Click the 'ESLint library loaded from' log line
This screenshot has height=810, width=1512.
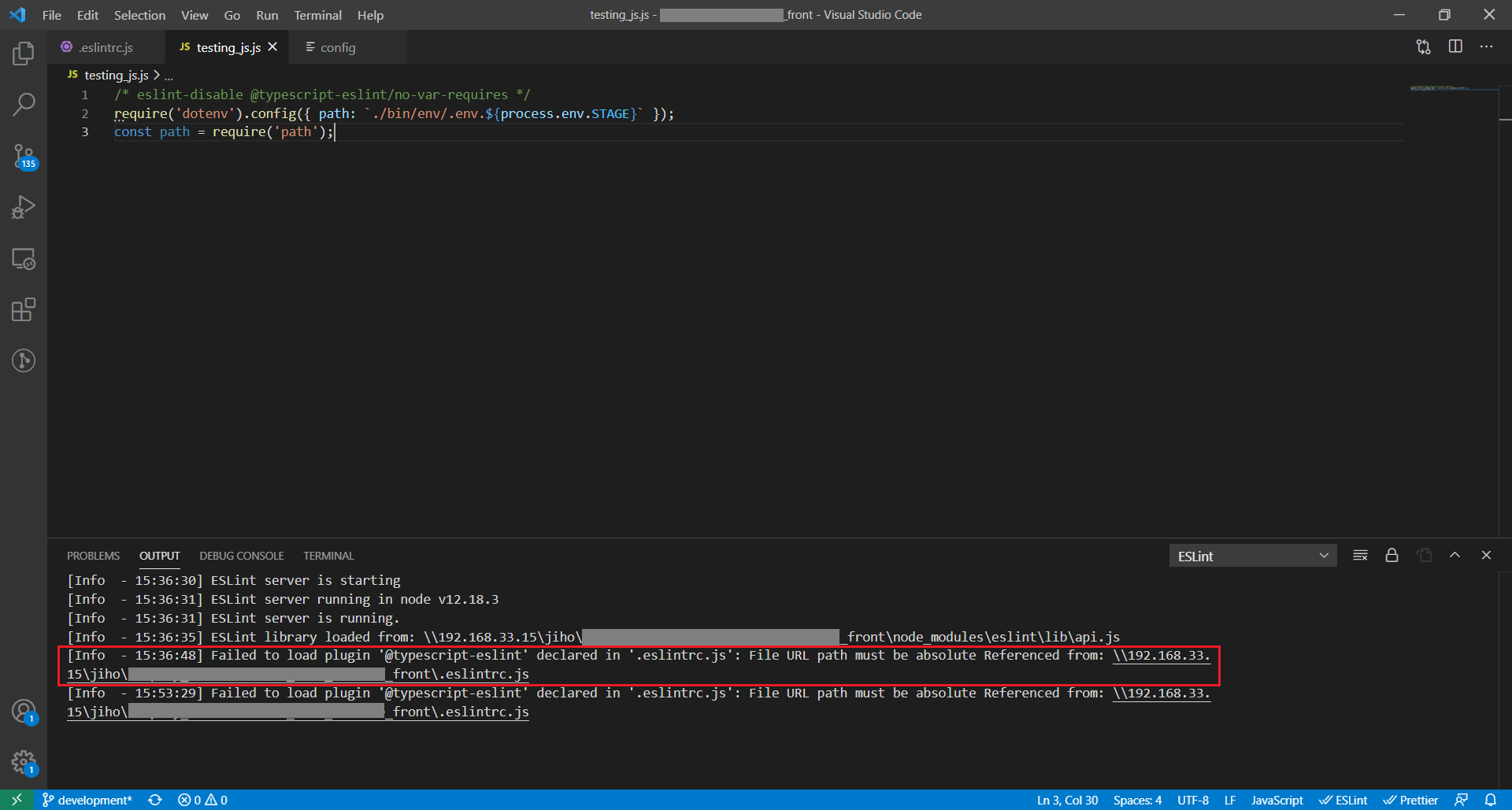[593, 637]
